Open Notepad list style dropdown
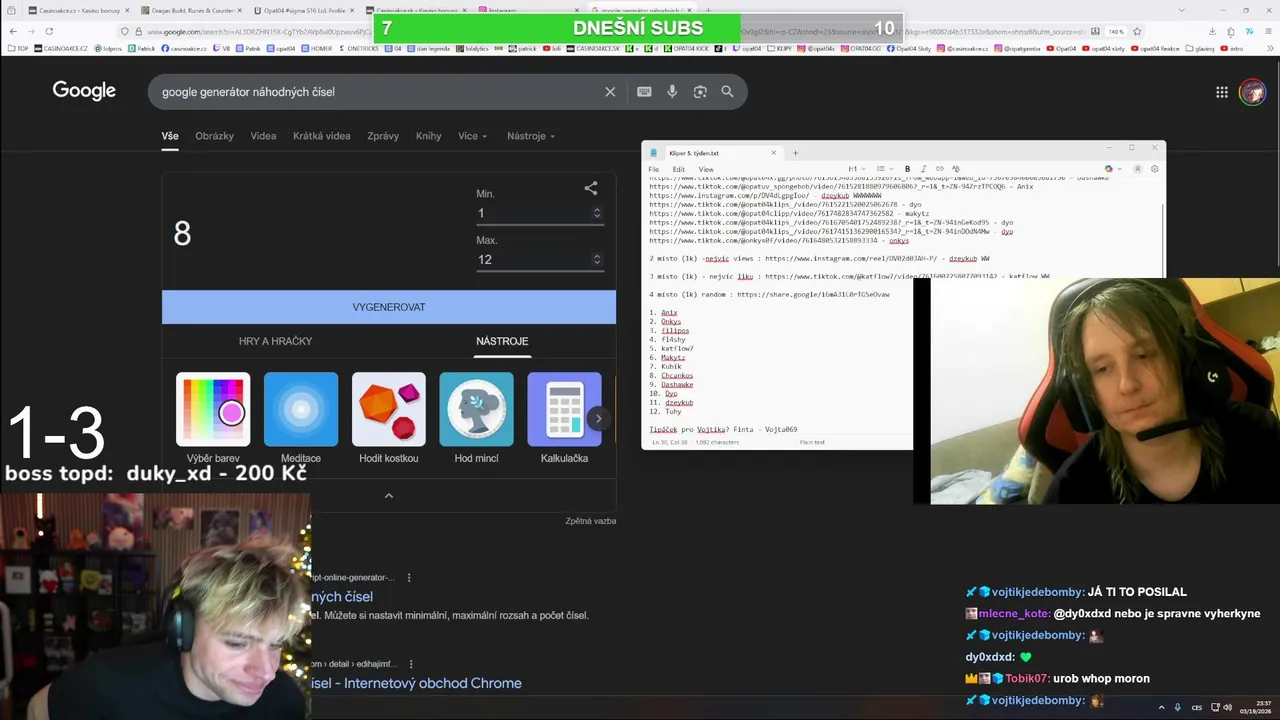1280x720 pixels. (x=883, y=169)
